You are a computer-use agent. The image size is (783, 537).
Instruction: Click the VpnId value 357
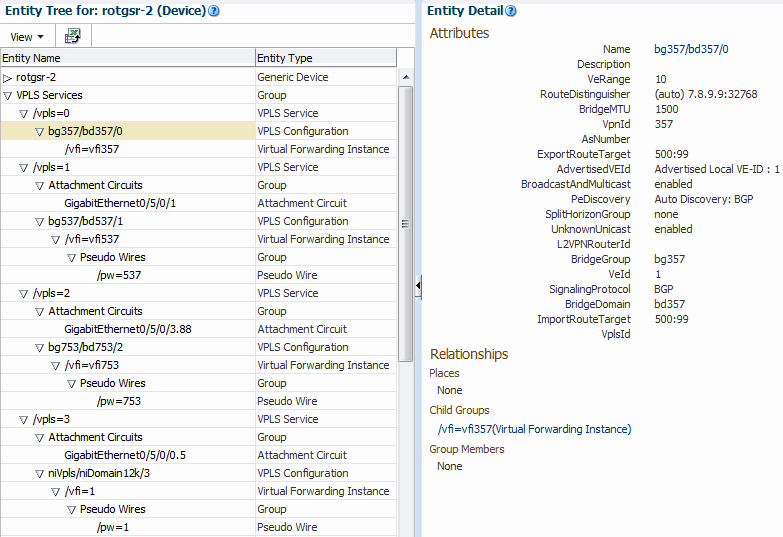664,124
